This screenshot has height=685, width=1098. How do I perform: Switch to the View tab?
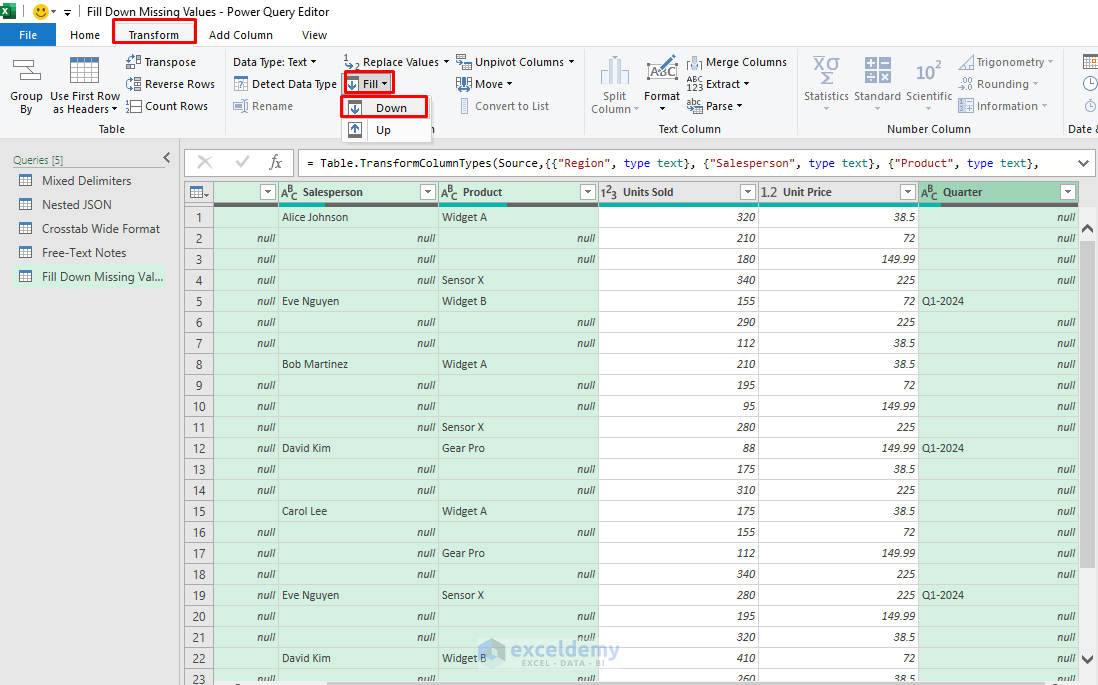pyautogui.click(x=314, y=34)
